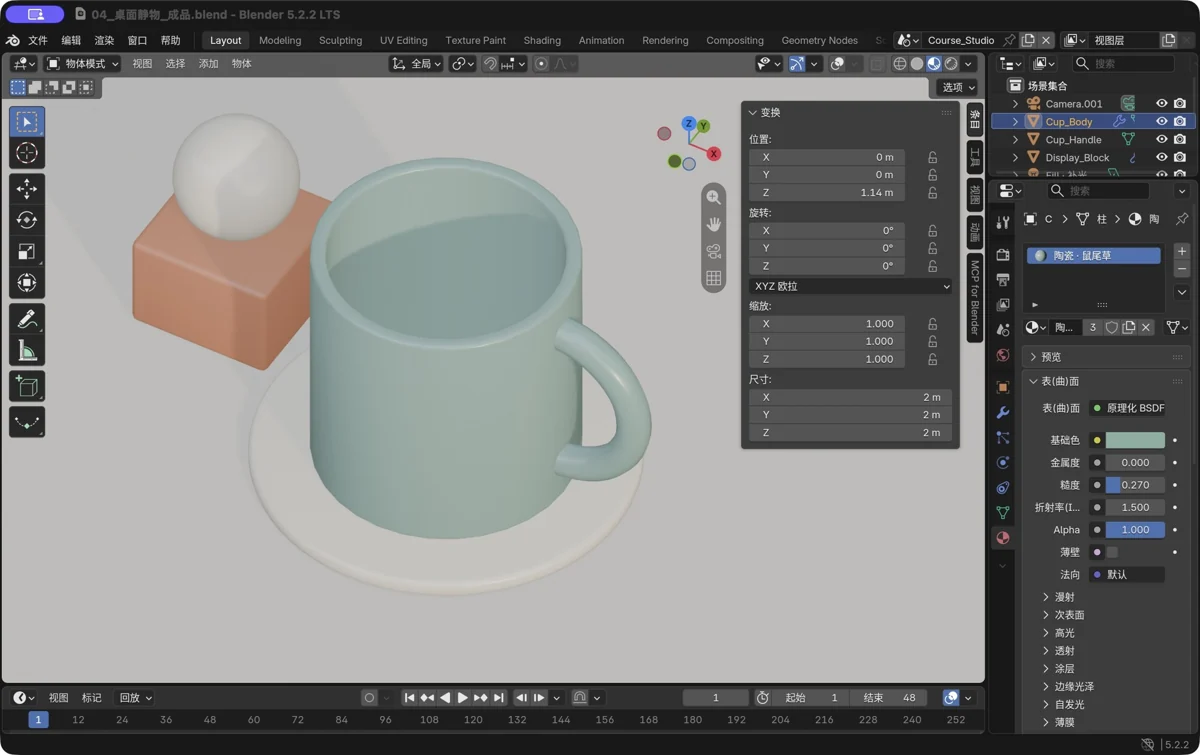Click the 基础色 color swatch

(1135, 440)
